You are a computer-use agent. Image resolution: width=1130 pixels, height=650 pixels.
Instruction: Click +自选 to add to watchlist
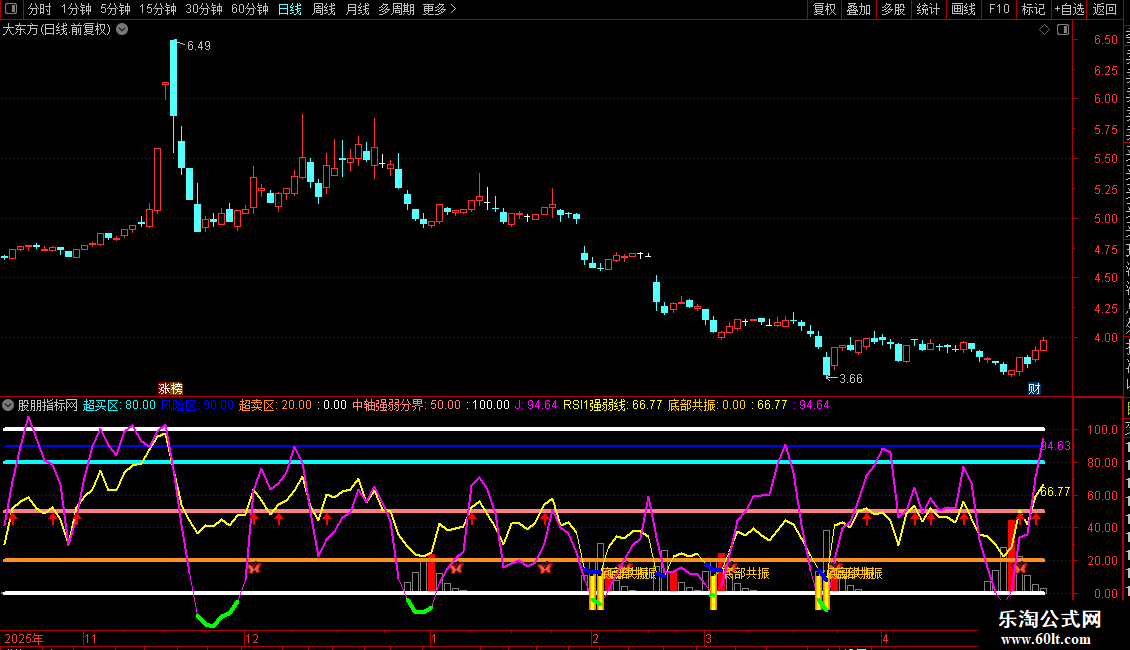tap(1069, 9)
